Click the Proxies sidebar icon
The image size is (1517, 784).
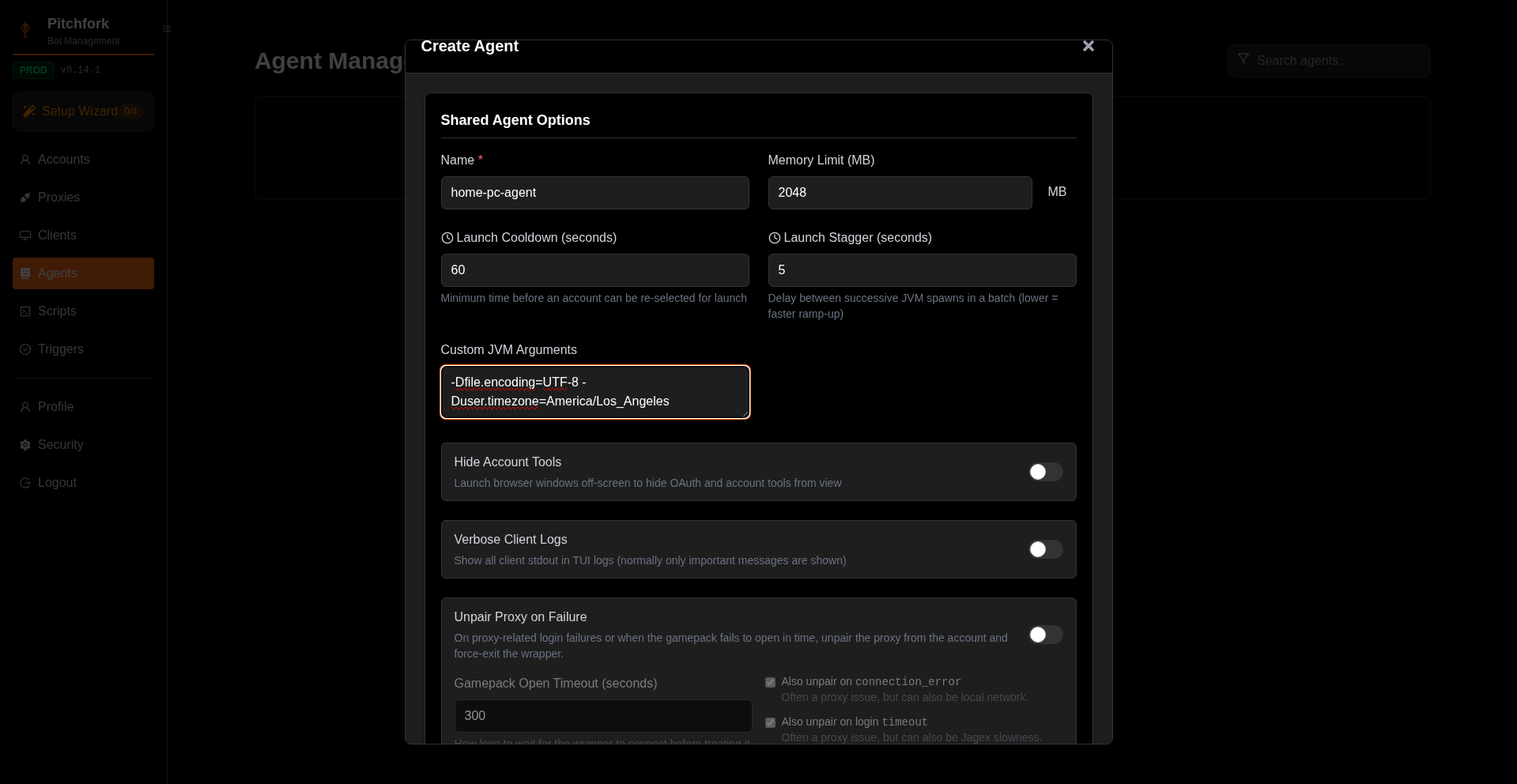point(25,198)
